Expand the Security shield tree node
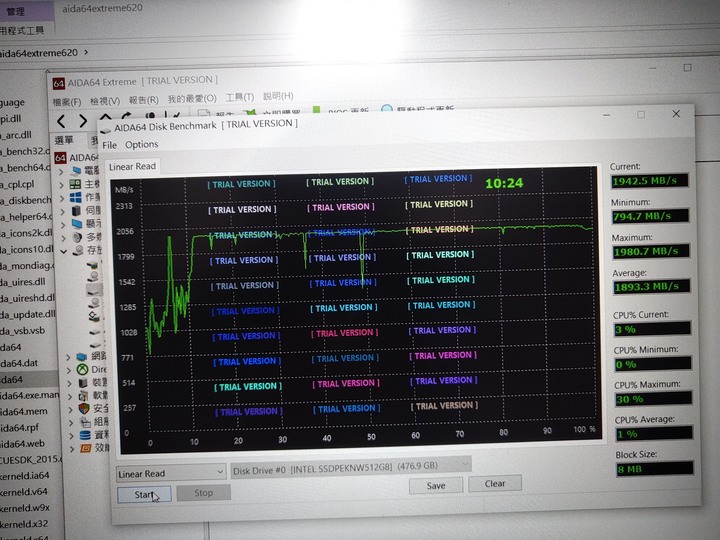 [71, 409]
